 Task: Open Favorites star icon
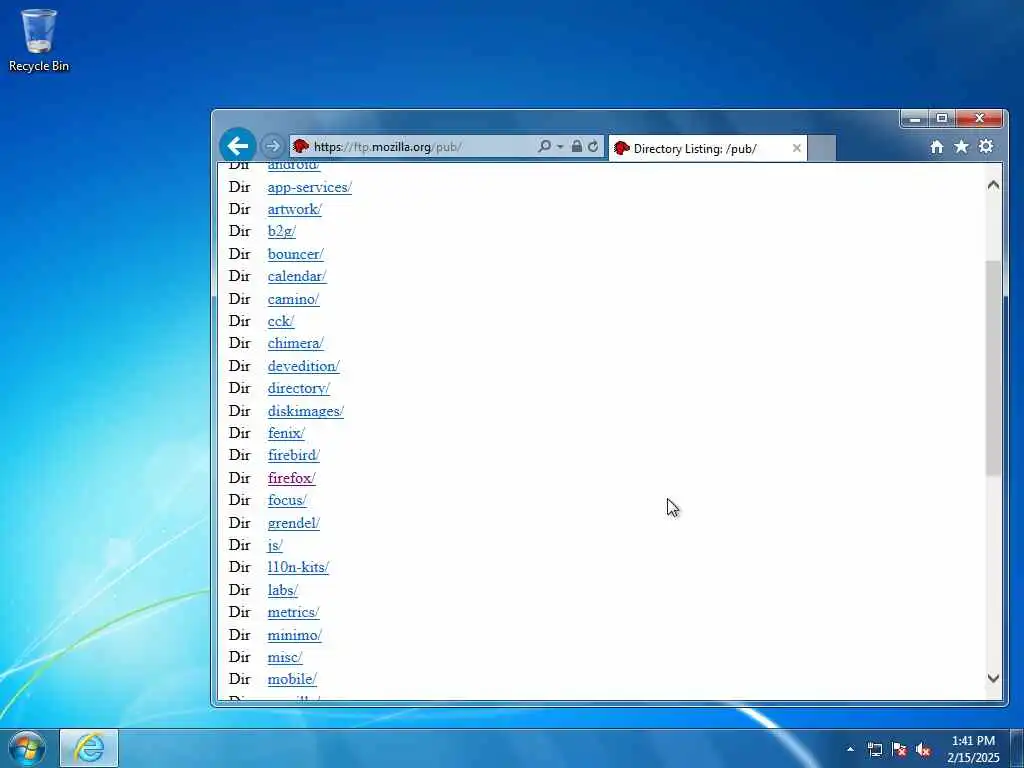click(961, 147)
